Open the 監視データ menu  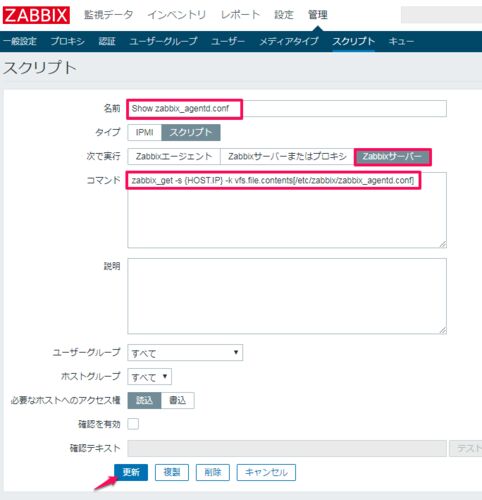pyautogui.click(x=108, y=15)
